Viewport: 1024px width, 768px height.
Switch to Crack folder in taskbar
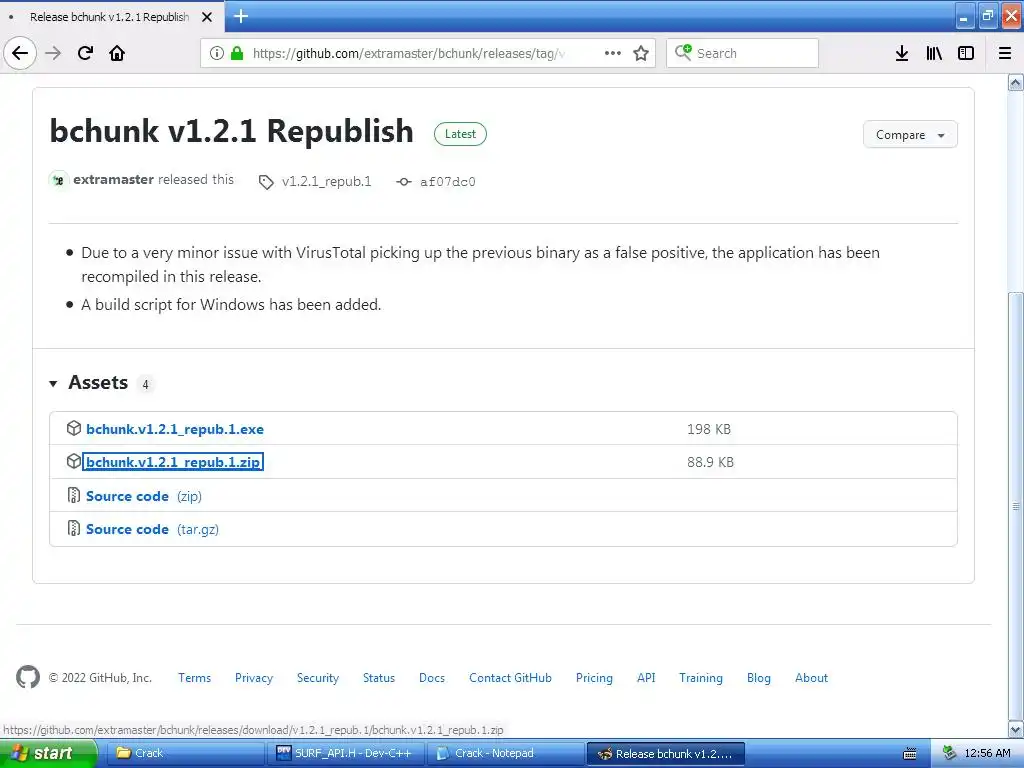[185, 753]
